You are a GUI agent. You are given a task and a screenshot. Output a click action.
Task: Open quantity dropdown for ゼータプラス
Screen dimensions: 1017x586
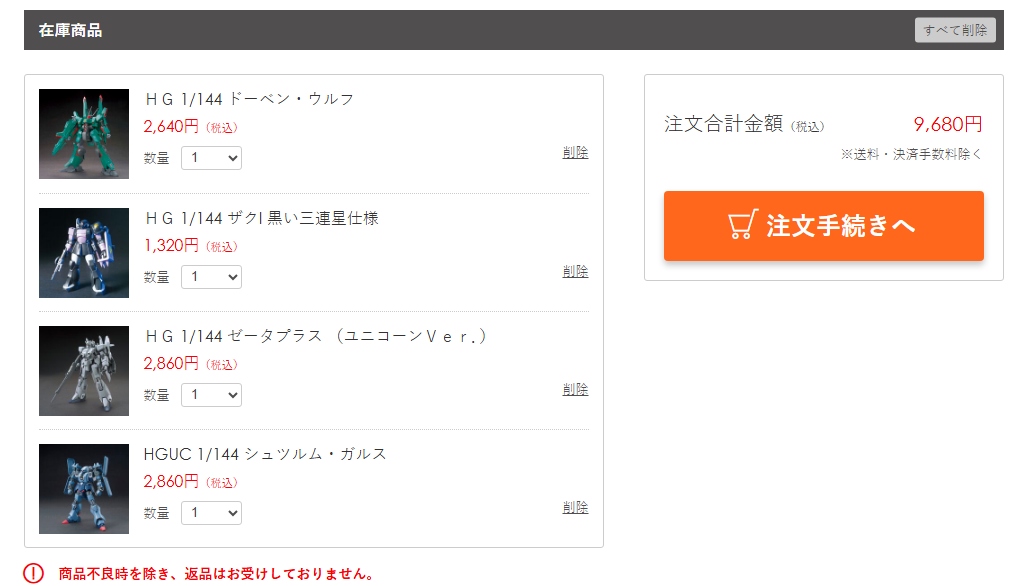click(211, 395)
